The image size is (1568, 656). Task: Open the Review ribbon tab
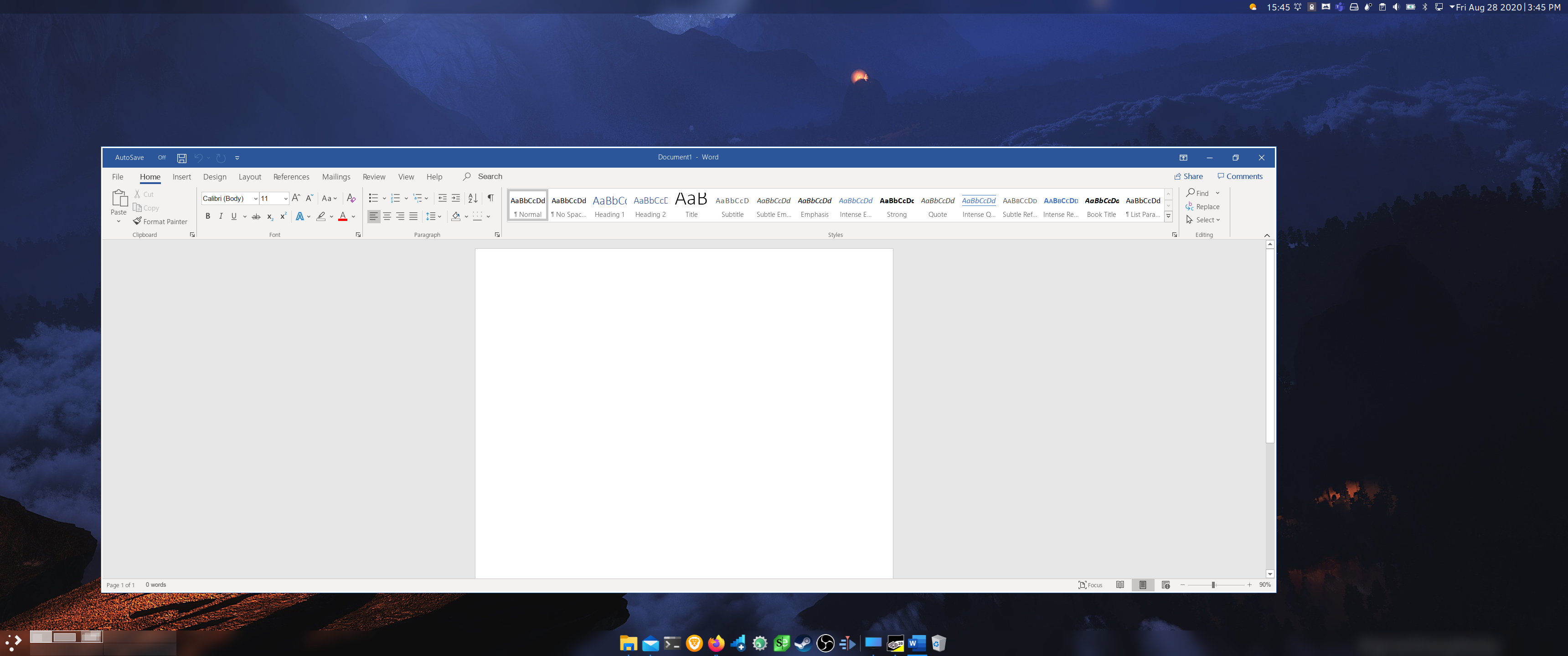coord(374,176)
